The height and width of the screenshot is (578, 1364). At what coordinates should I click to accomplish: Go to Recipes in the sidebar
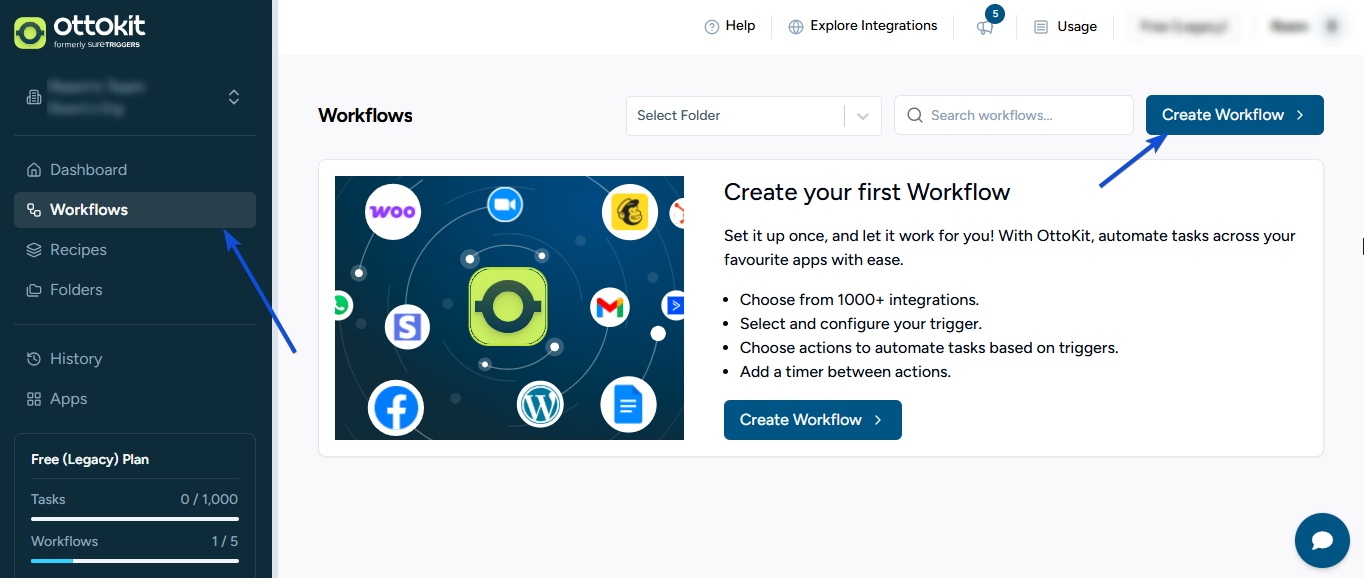coord(135,250)
